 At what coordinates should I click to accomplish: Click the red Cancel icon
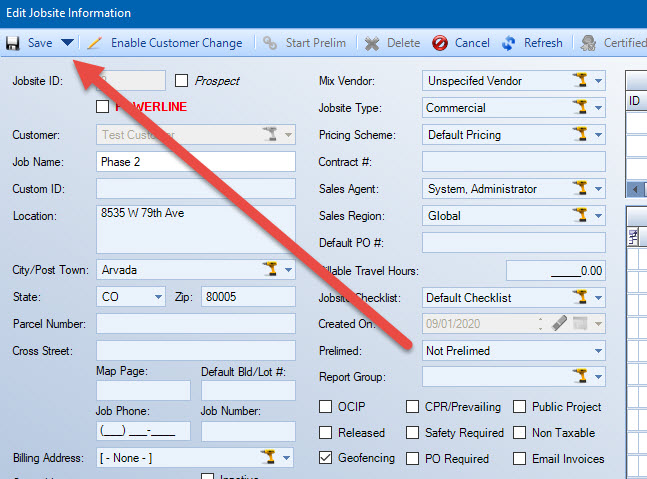(x=440, y=43)
